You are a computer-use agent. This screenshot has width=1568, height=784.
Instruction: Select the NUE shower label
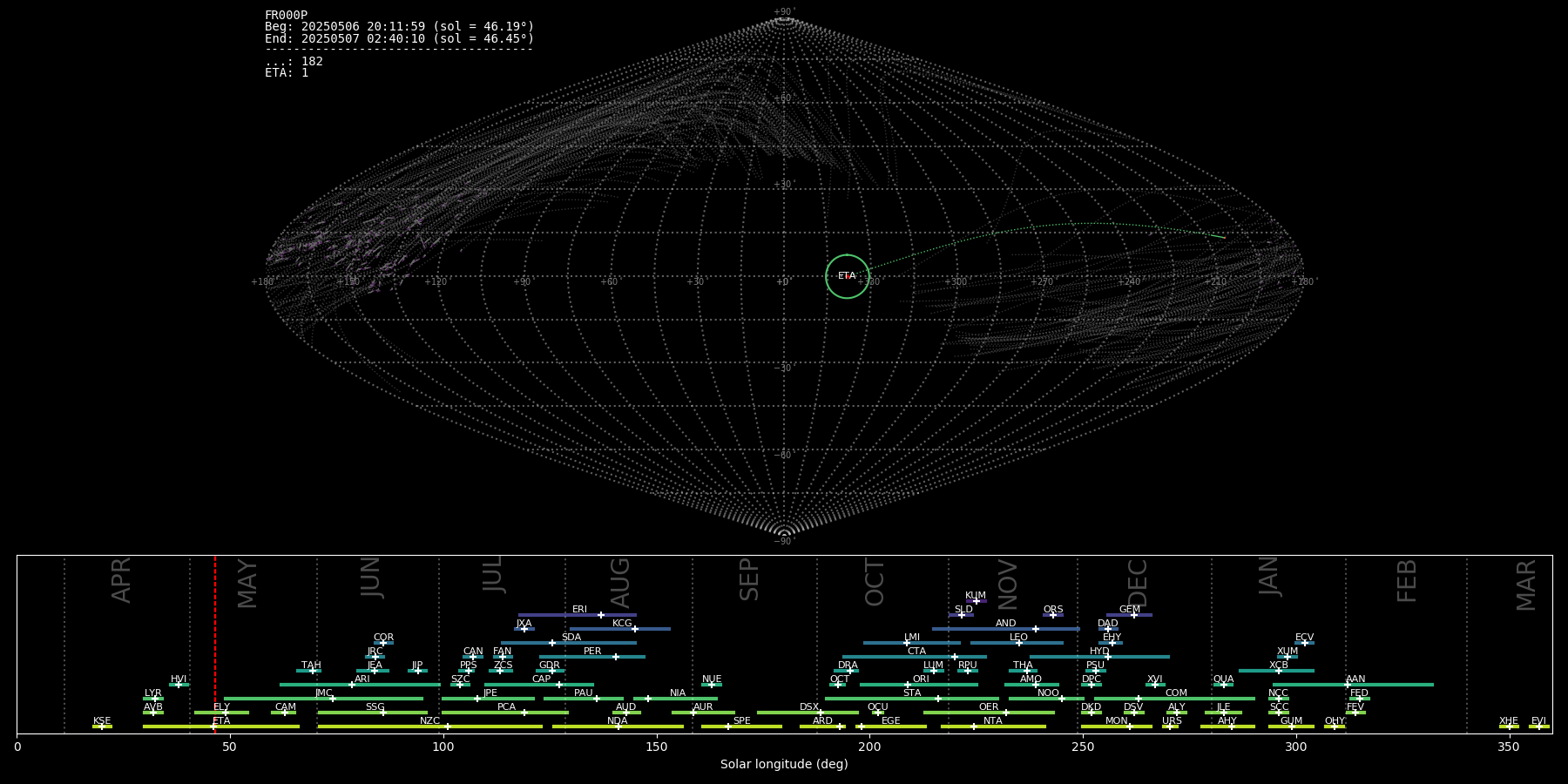[712, 679]
